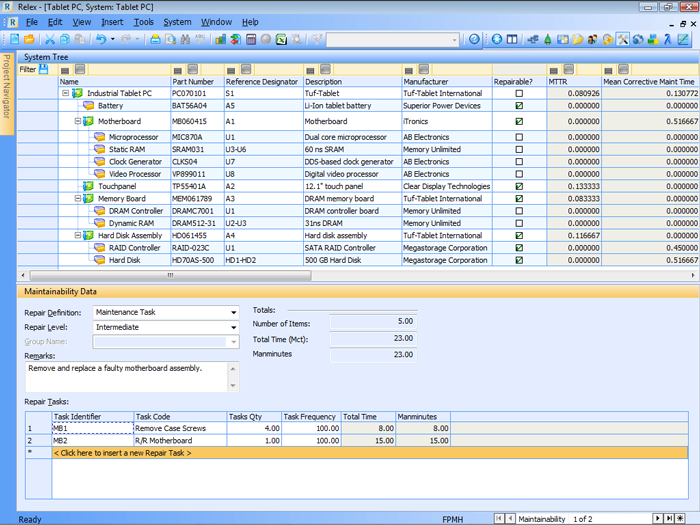This screenshot has height=525, width=700.
Task: Toggle Repairable checkbox for Hard Disk row
Action: point(519,260)
